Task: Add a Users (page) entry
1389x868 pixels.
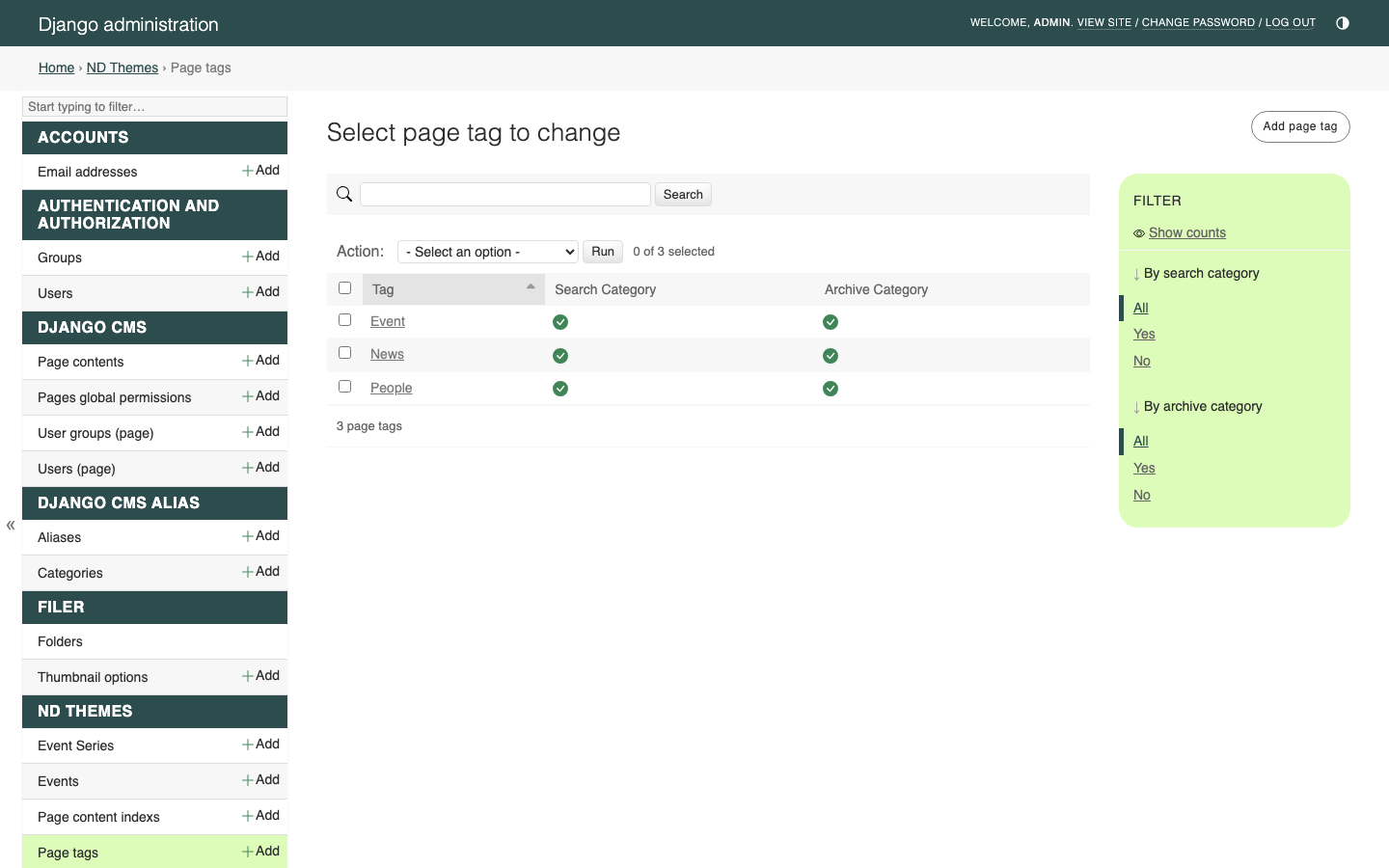Action: tap(260, 468)
